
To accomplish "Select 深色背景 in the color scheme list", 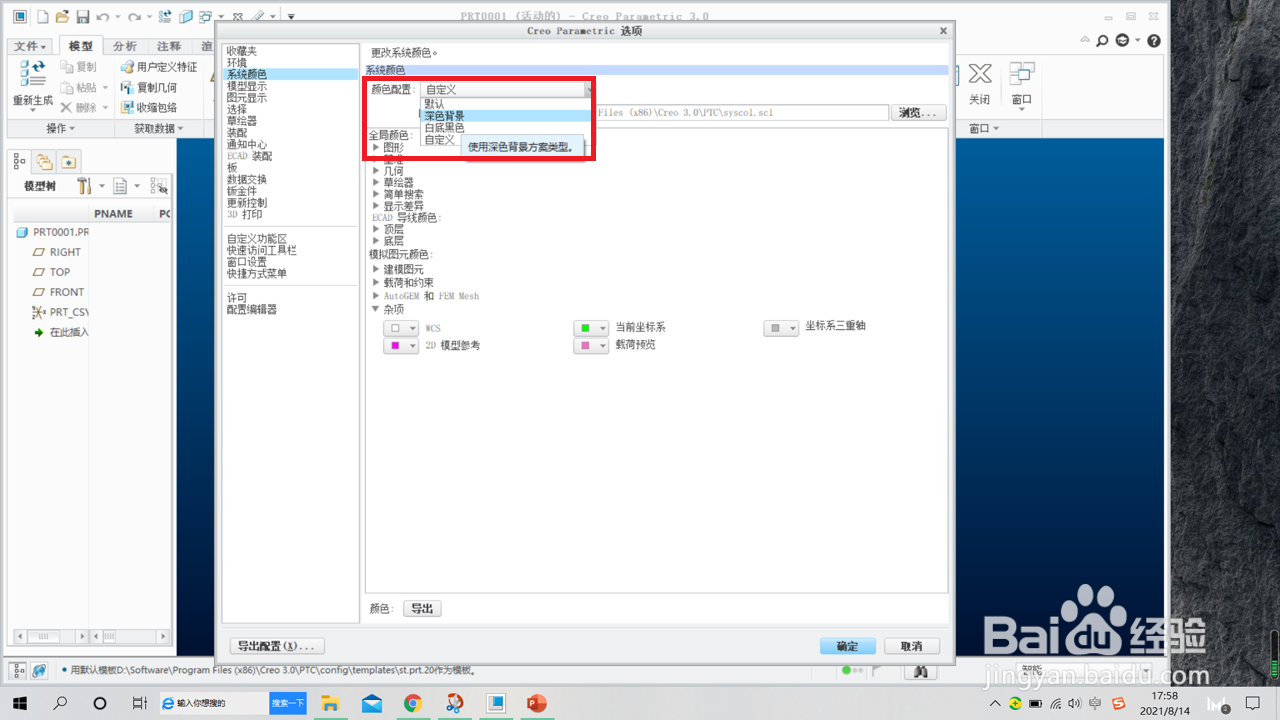I will click(x=505, y=116).
